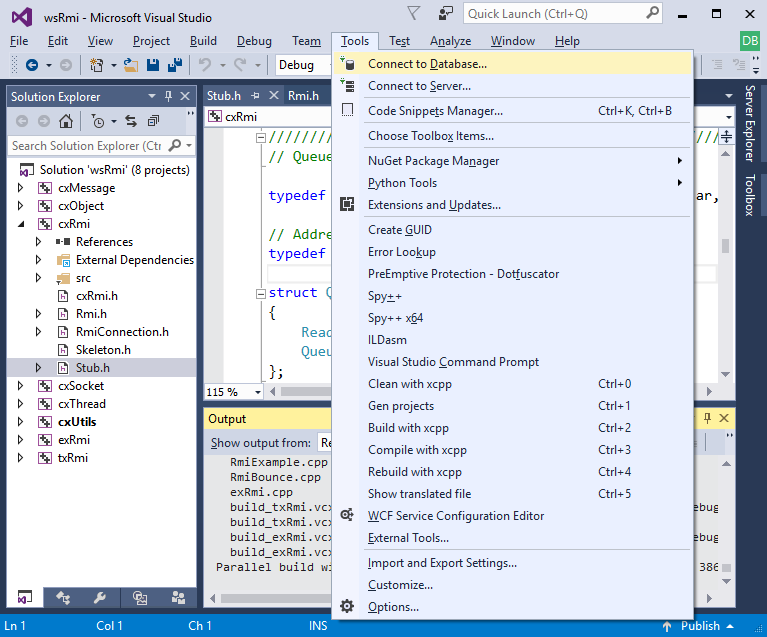The image size is (767, 637).
Task: Select Extensions and Updates menu item
Action: tap(513, 205)
